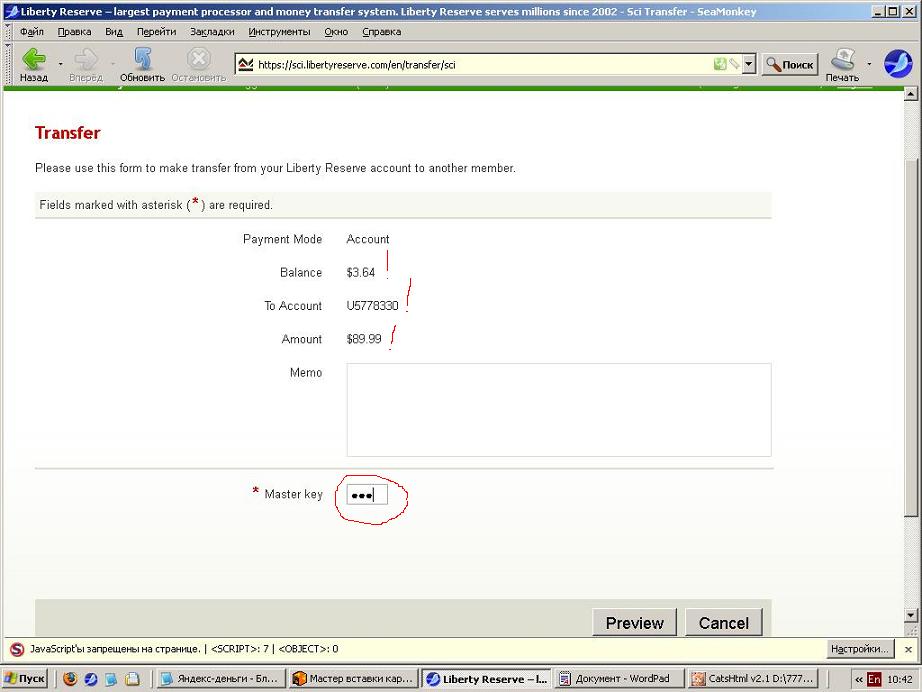This screenshot has height=692, width=922.
Task: Switch to Документ - WordPad taskbar window
Action: (620, 678)
